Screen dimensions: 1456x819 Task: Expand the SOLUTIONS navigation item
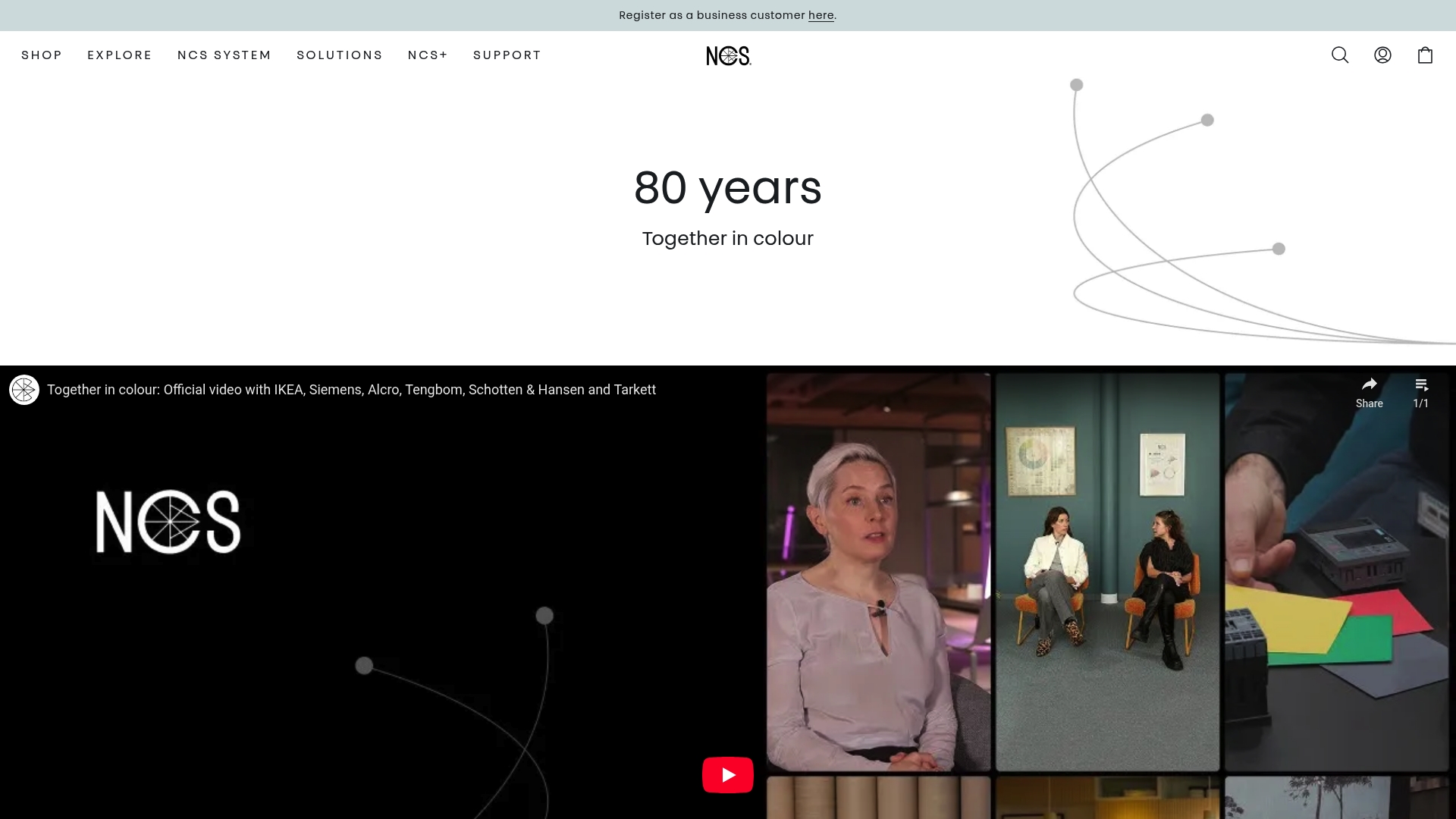[340, 55]
